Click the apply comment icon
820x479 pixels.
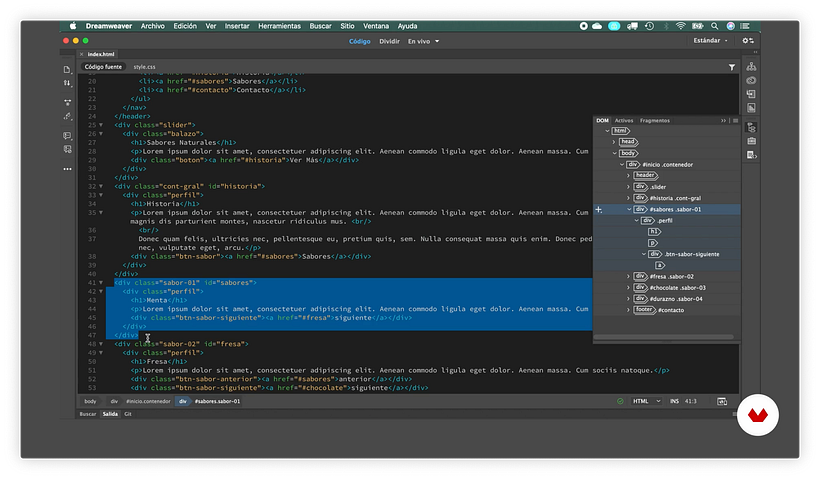[x=67, y=135]
